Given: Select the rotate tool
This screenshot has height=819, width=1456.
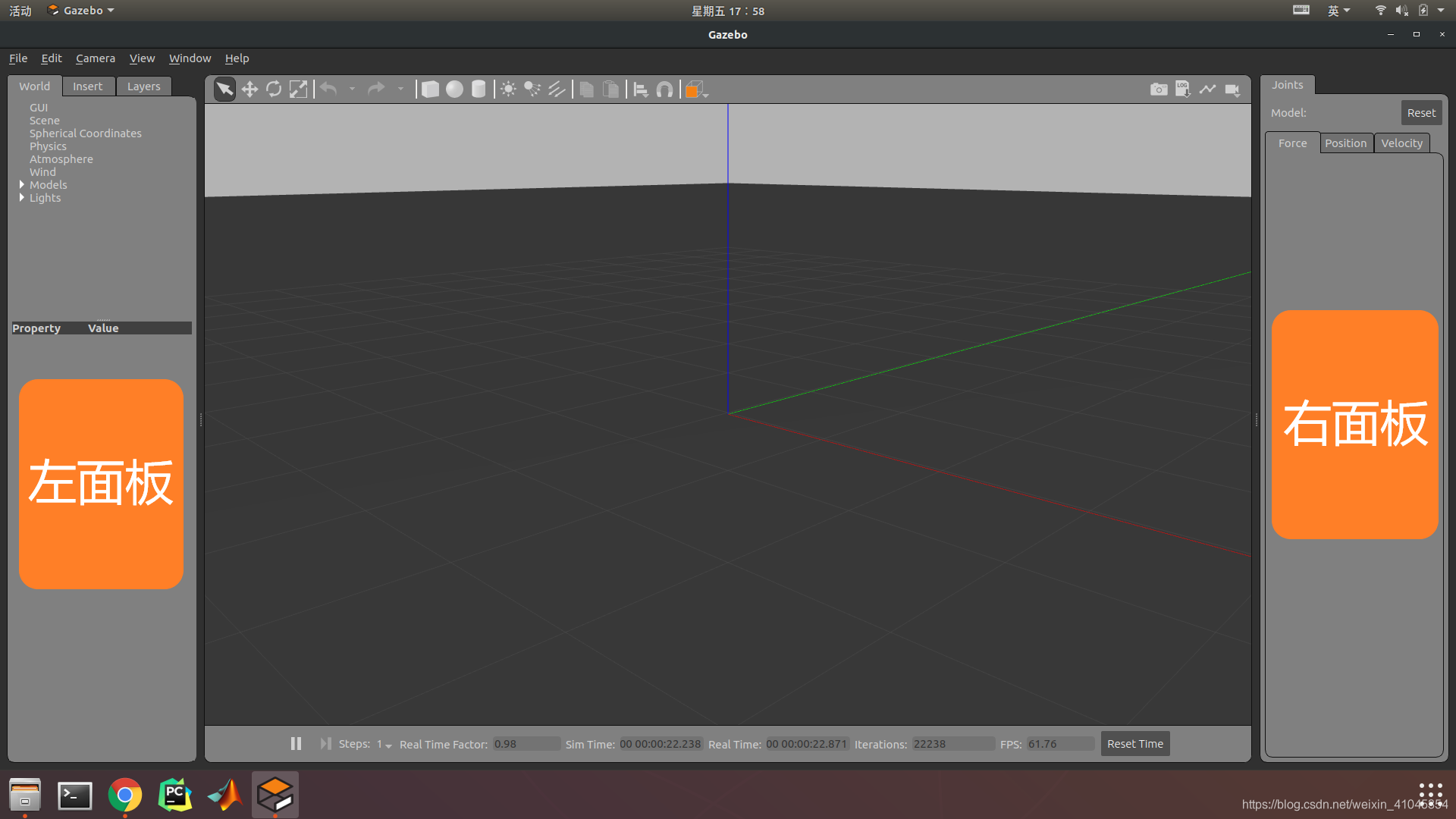Looking at the screenshot, I should point(274,89).
